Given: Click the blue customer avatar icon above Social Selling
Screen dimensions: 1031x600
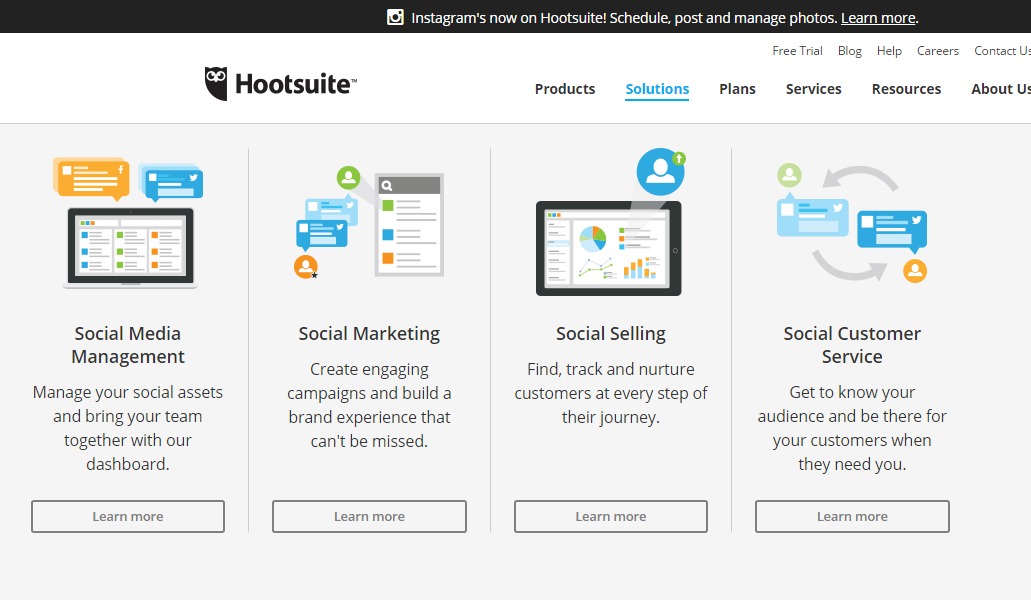Looking at the screenshot, I should 660,170.
